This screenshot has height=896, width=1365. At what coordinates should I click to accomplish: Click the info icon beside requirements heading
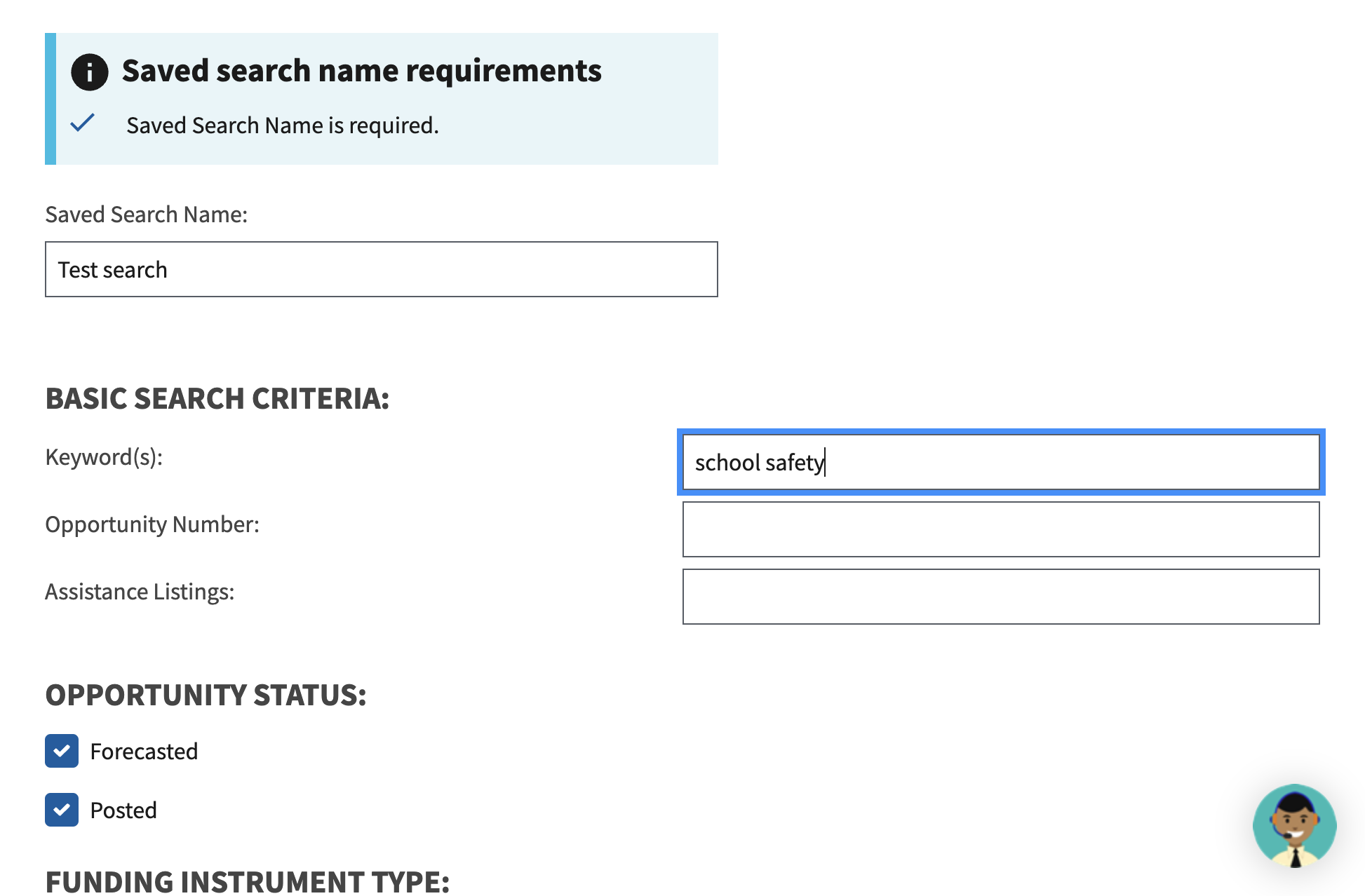[x=90, y=72]
